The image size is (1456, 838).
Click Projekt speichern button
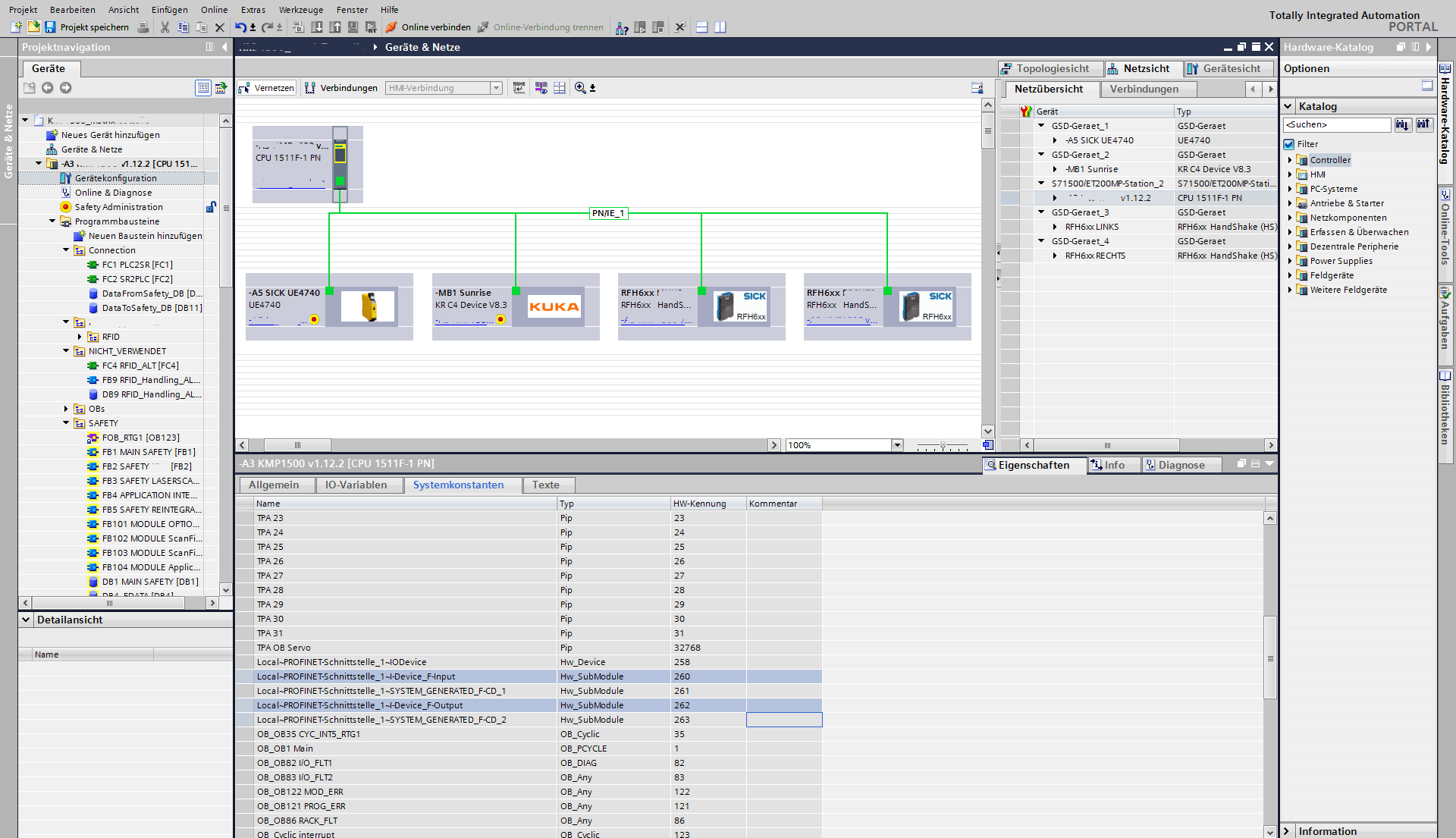(x=86, y=27)
